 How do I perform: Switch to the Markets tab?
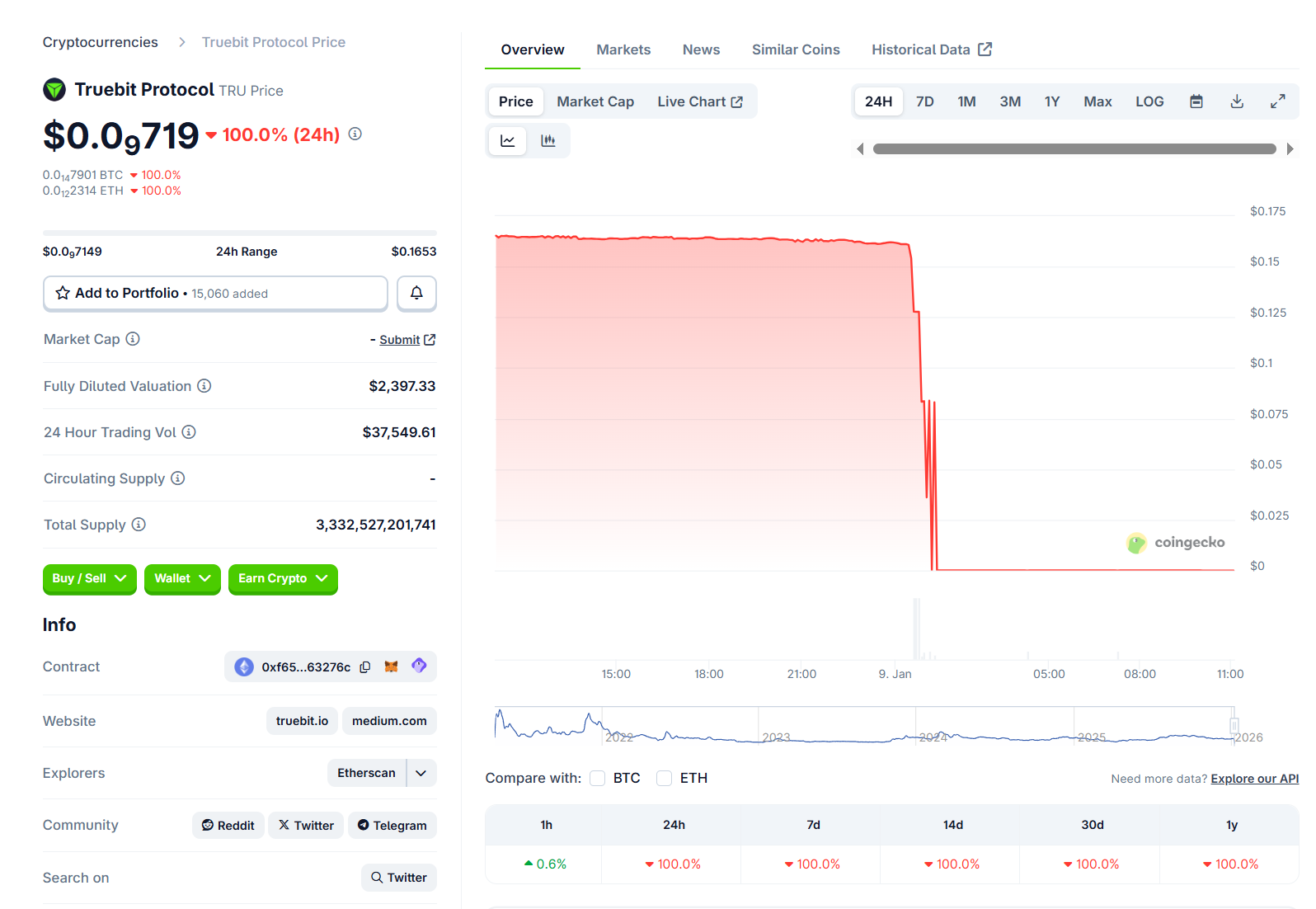[x=623, y=49]
